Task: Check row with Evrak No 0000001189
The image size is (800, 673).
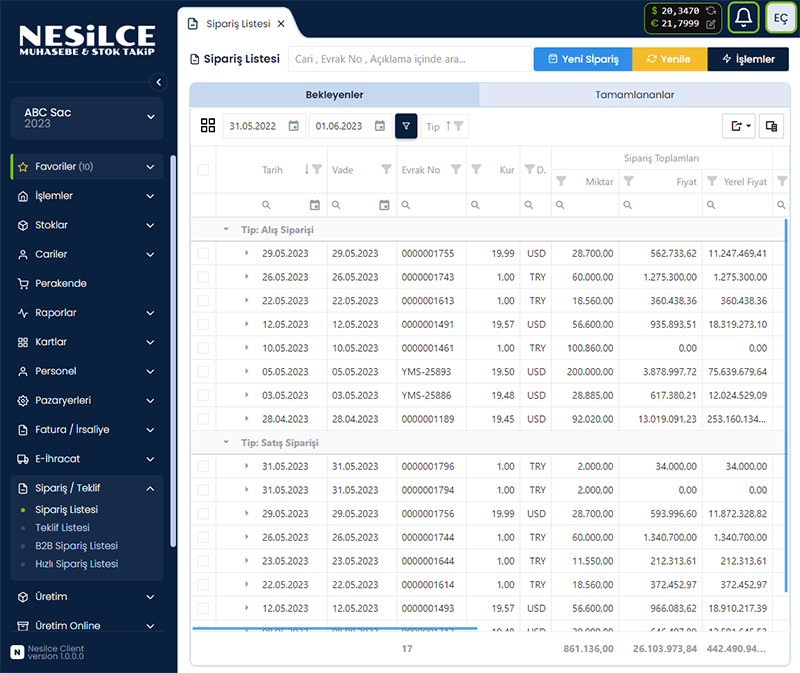Action: click(203, 419)
